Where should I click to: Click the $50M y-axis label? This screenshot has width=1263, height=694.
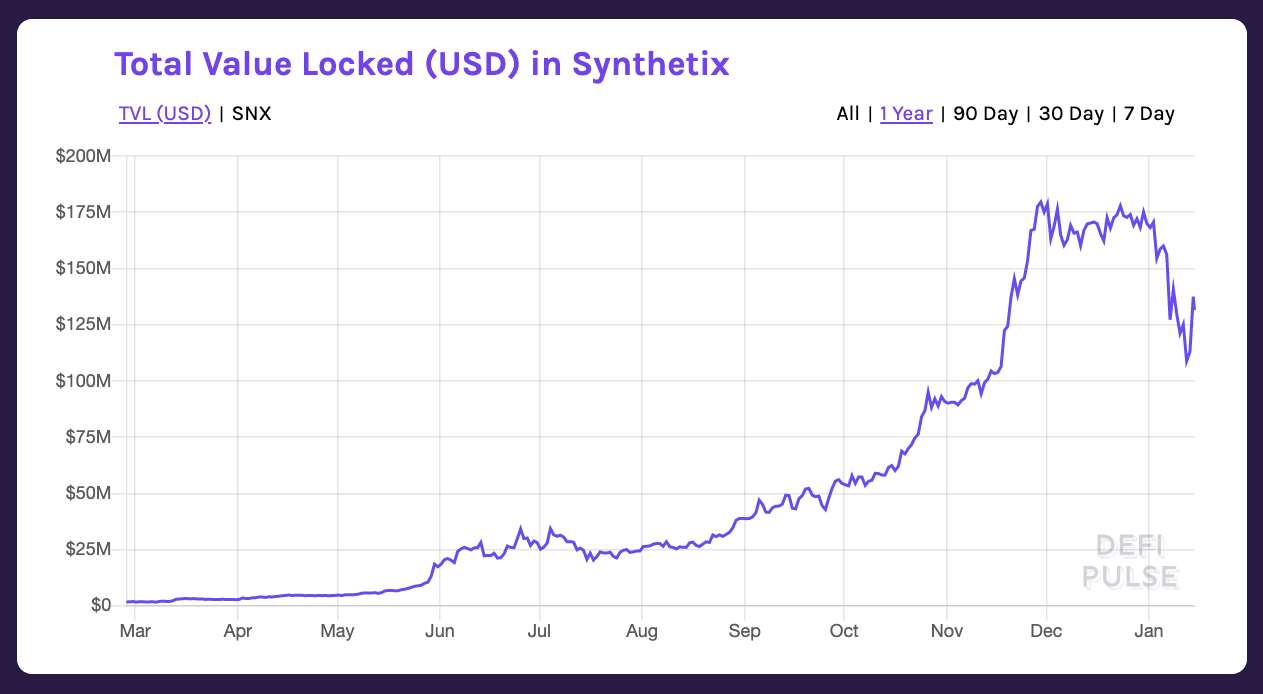click(90, 493)
